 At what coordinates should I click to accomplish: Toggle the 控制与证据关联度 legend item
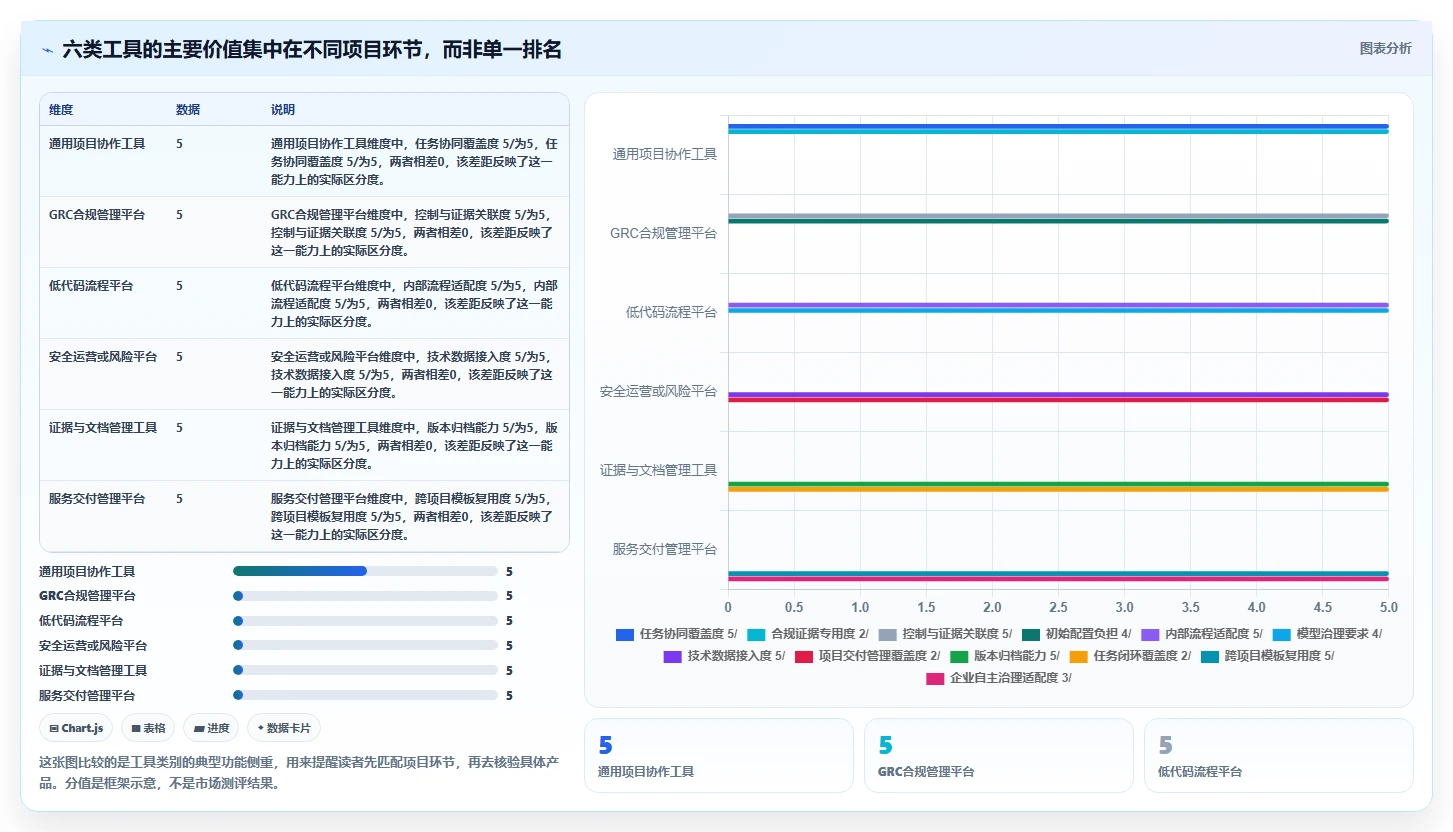click(945, 634)
